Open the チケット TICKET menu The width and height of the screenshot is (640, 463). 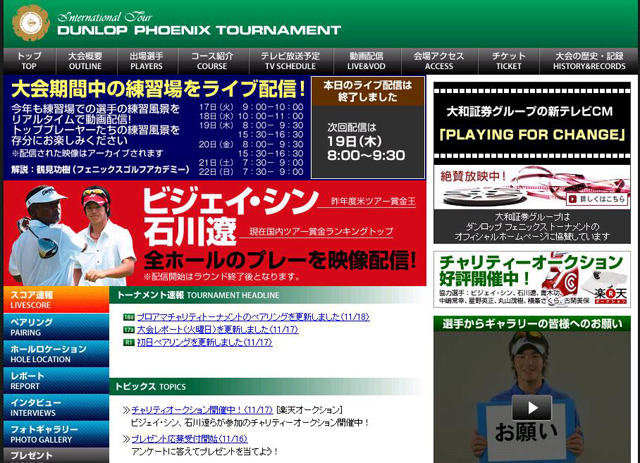coord(509,61)
